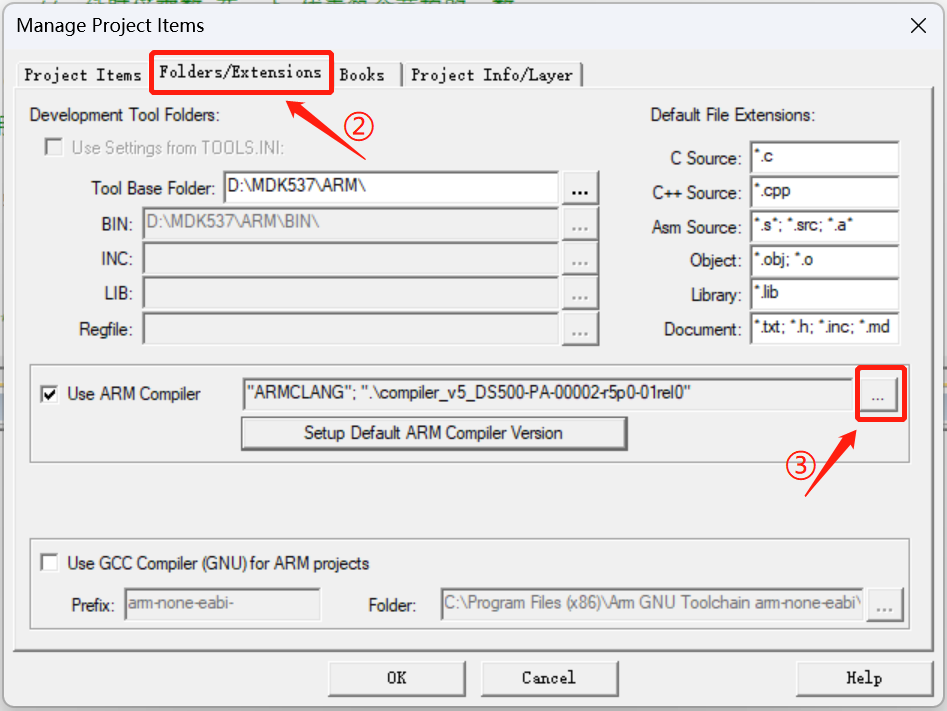Open the Regfile browse dialog
The width and height of the screenshot is (947, 711).
point(580,329)
